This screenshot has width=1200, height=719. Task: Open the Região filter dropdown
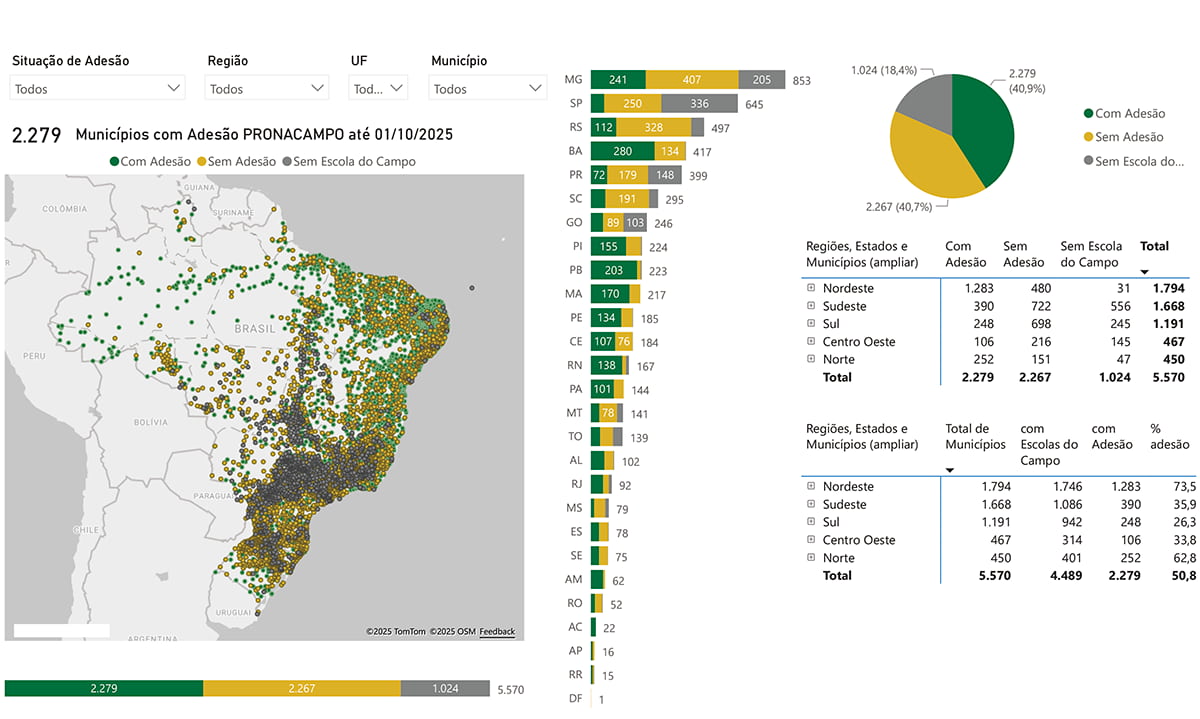tap(267, 89)
